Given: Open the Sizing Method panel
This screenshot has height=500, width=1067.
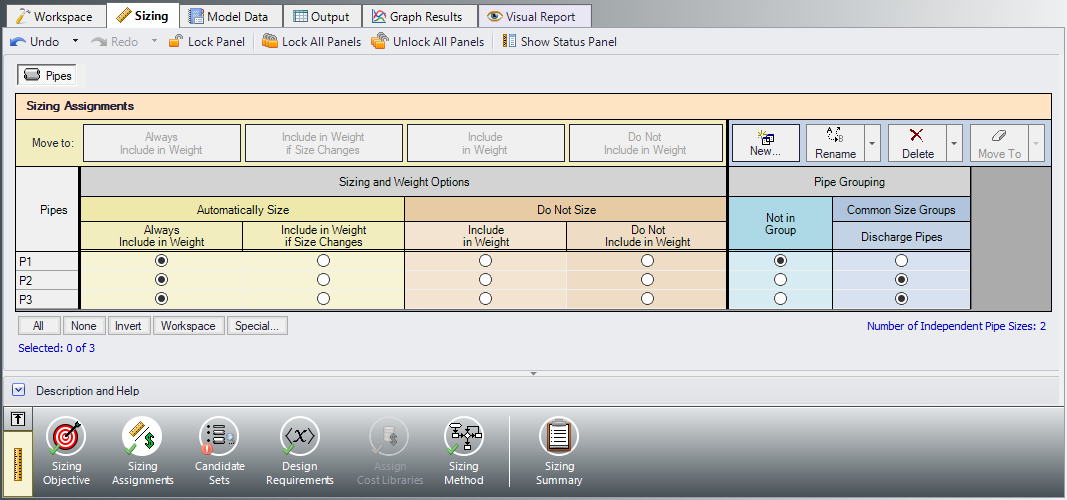Looking at the screenshot, I should [463, 452].
